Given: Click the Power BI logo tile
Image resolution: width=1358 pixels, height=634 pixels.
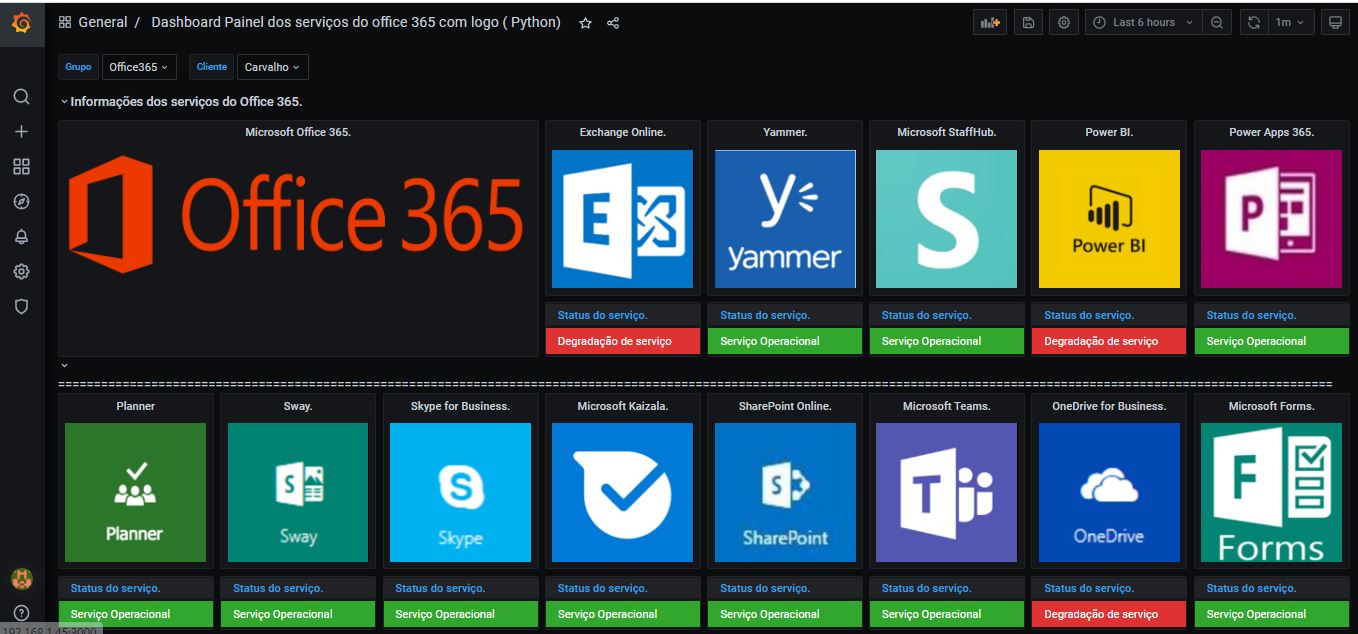Looking at the screenshot, I should [x=1109, y=219].
